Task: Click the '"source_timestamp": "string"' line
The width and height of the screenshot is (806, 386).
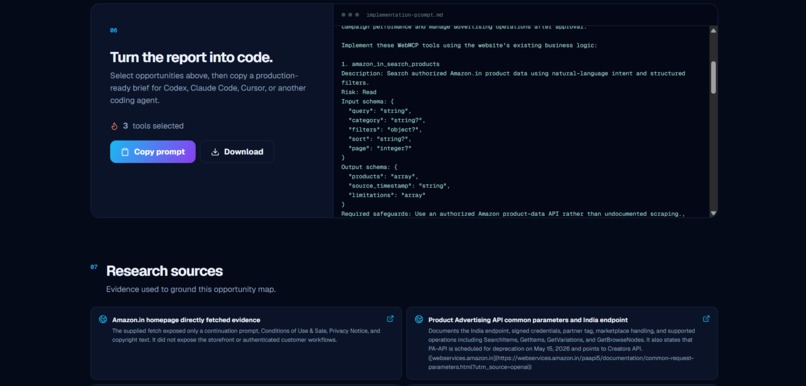Action: (399, 186)
